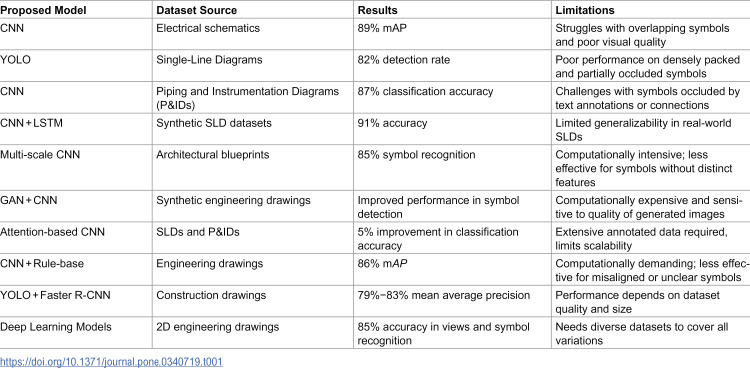750x369 pixels.
Task: Select the Construction drawings dataset cell
Action: (253, 302)
